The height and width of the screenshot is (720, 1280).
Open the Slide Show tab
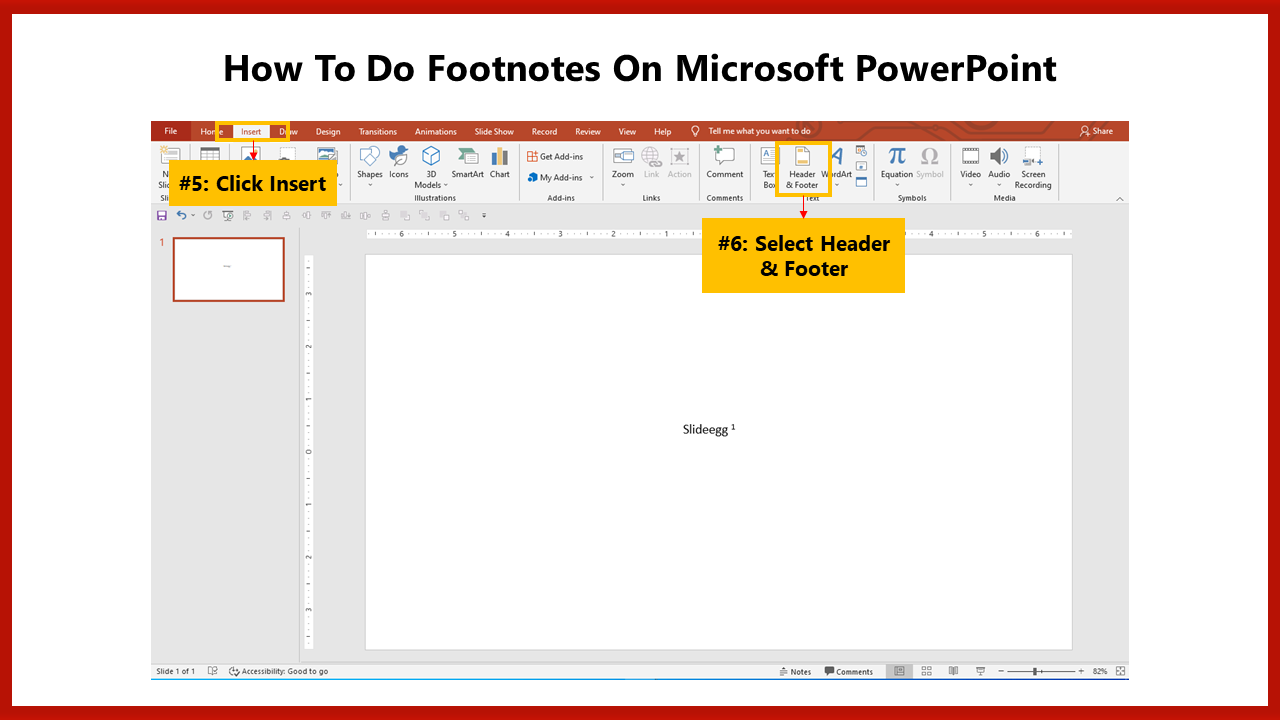pyautogui.click(x=494, y=131)
